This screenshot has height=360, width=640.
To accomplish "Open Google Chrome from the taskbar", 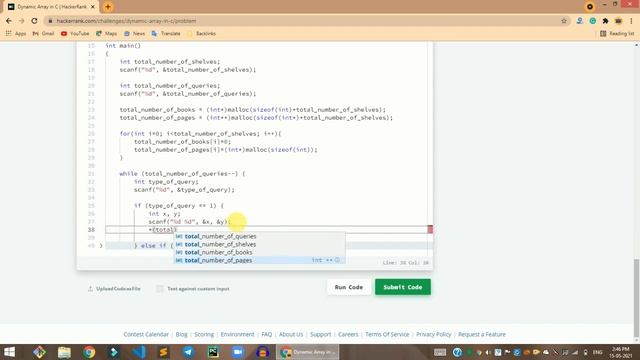I will [x=89, y=352].
